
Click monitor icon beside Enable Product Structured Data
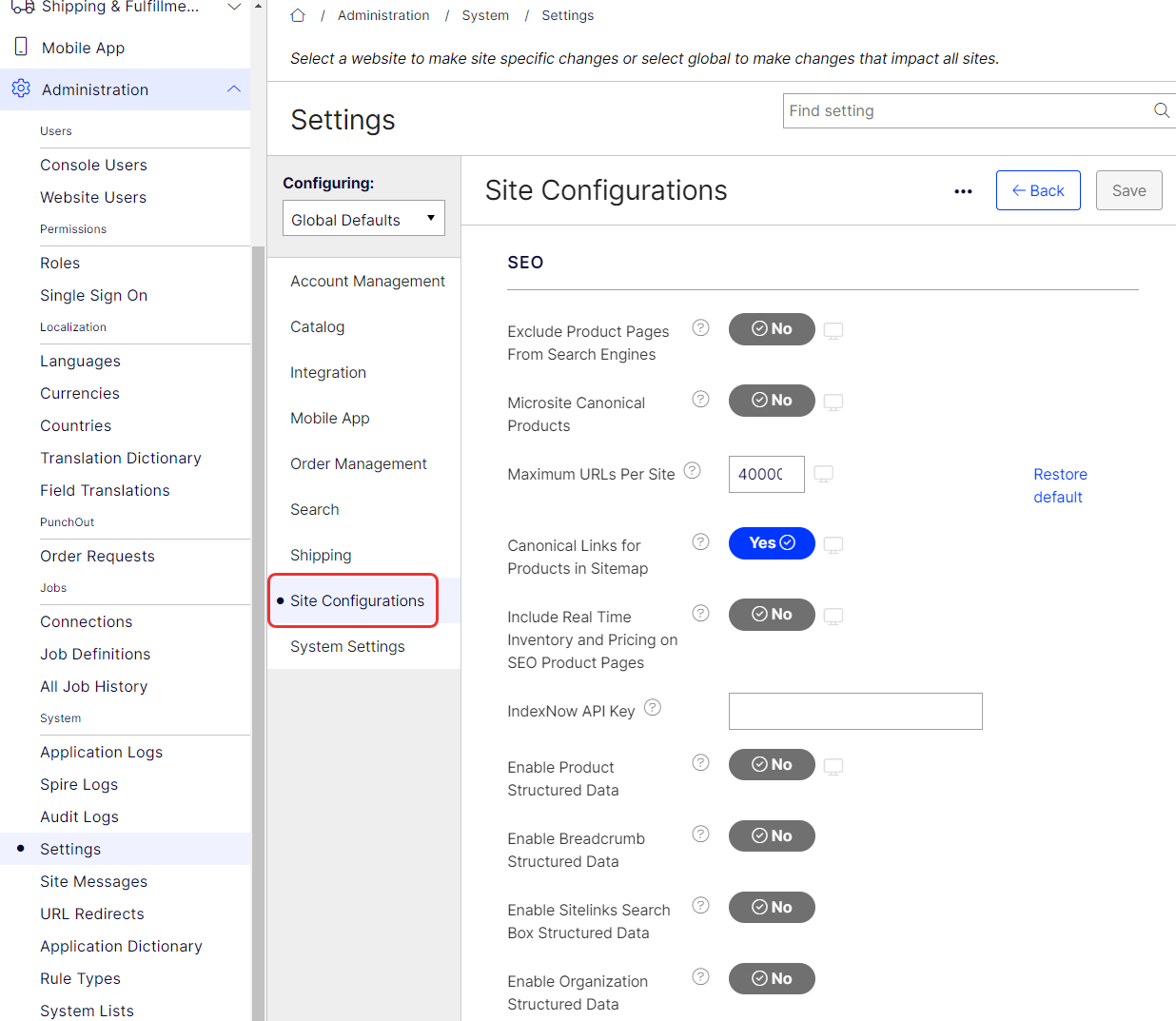833,767
